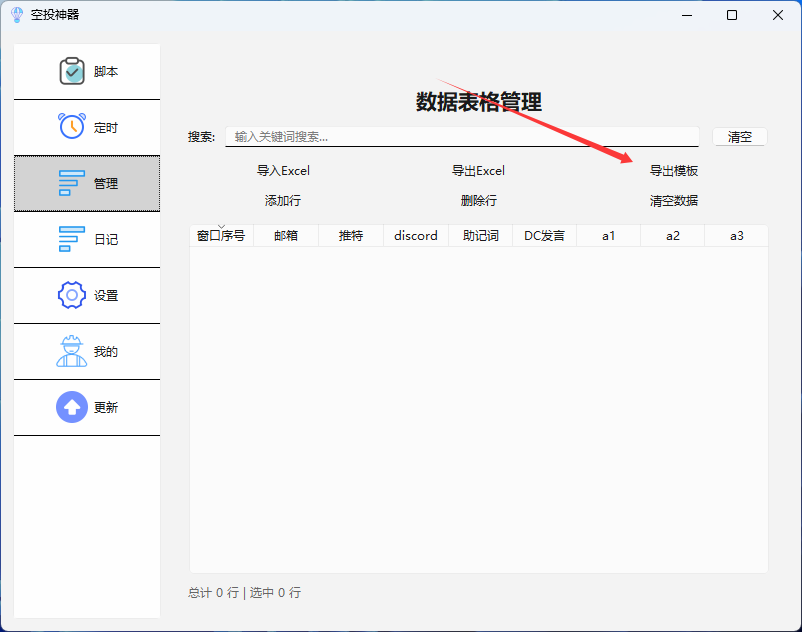Select the 管理 (Manage) sidebar icon
Screen dimensions: 802x632
click(86, 183)
